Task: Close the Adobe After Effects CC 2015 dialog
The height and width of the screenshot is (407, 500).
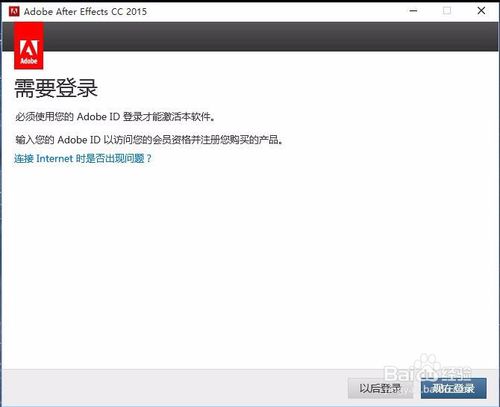Action: click(x=481, y=11)
